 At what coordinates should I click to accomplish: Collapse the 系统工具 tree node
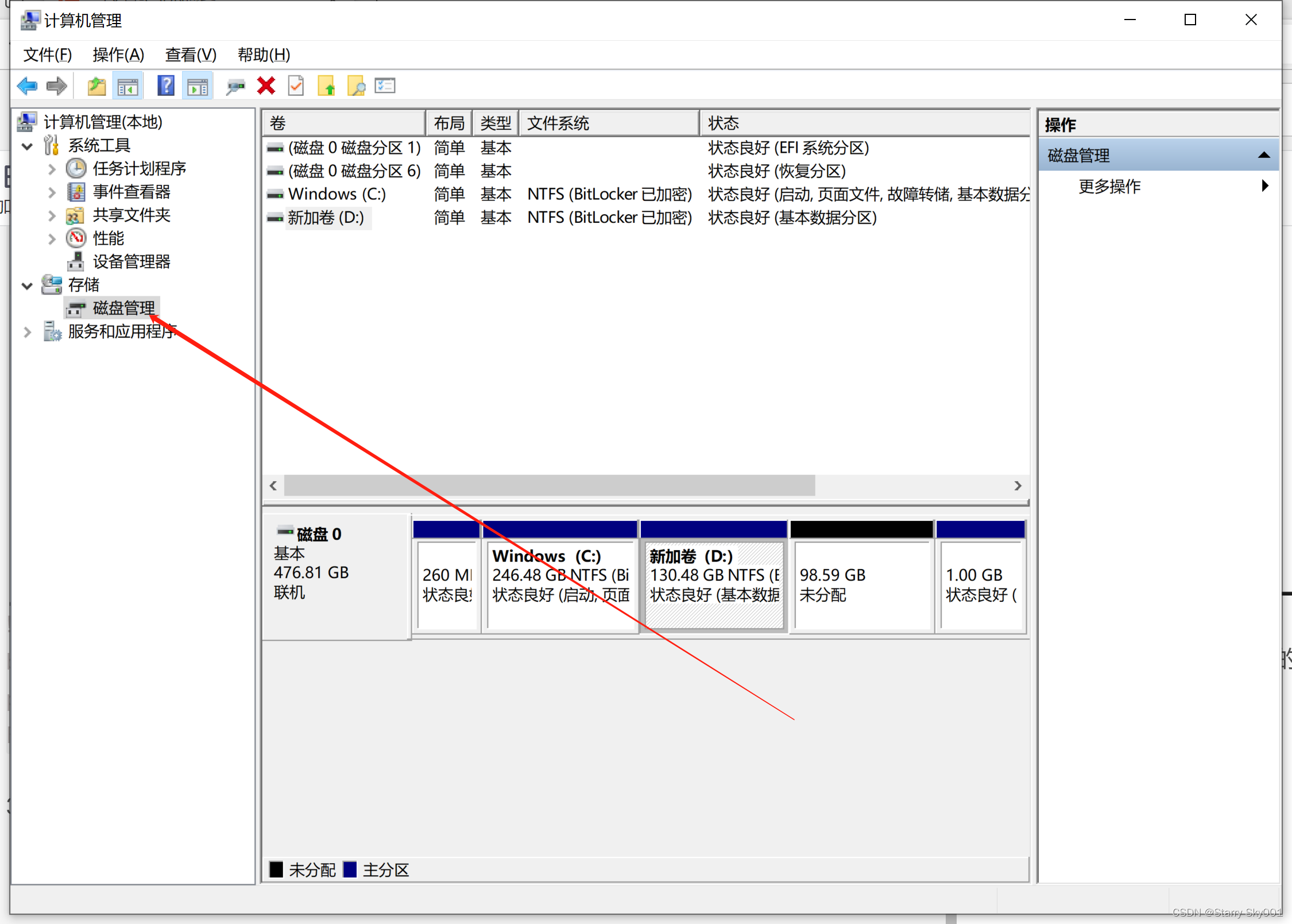click(x=27, y=146)
